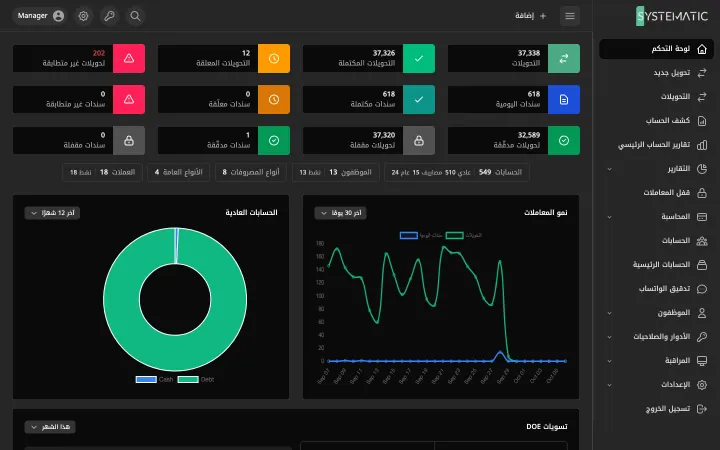Expand الأدوار والصلاحيات sidebar chevron

click(x=609, y=337)
